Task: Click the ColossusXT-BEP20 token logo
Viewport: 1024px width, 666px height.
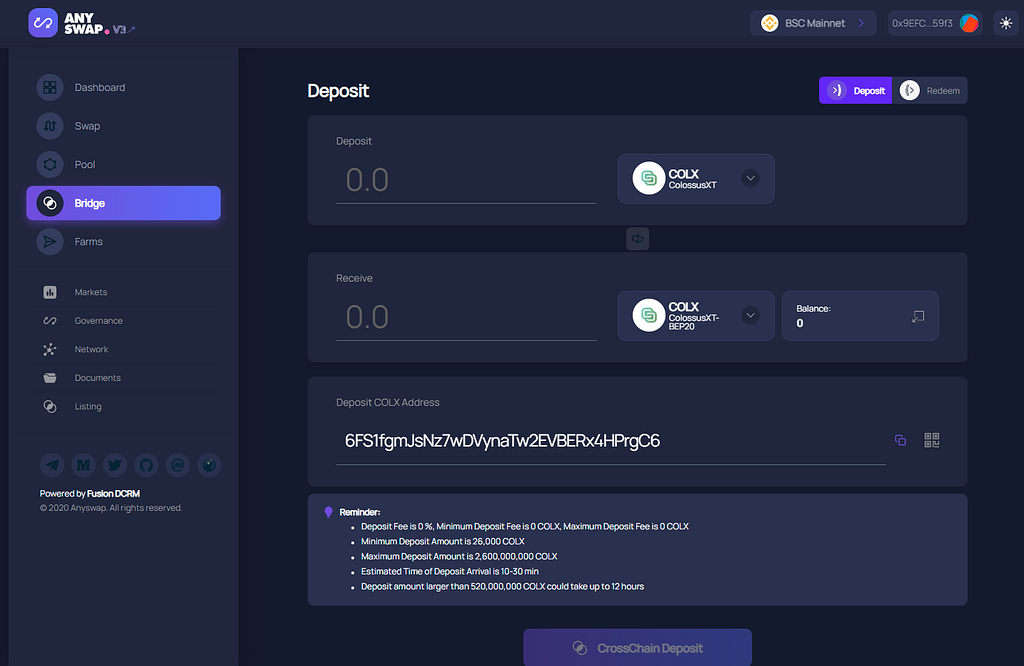Action: pyautogui.click(x=648, y=315)
